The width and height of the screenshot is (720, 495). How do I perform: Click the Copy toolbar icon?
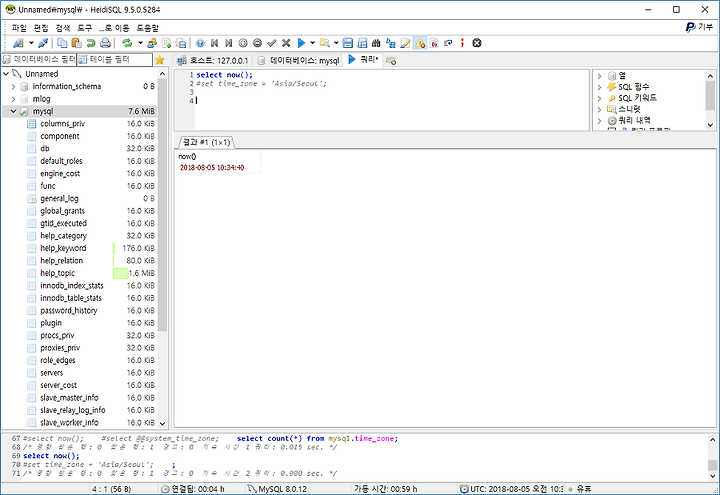coord(62,43)
